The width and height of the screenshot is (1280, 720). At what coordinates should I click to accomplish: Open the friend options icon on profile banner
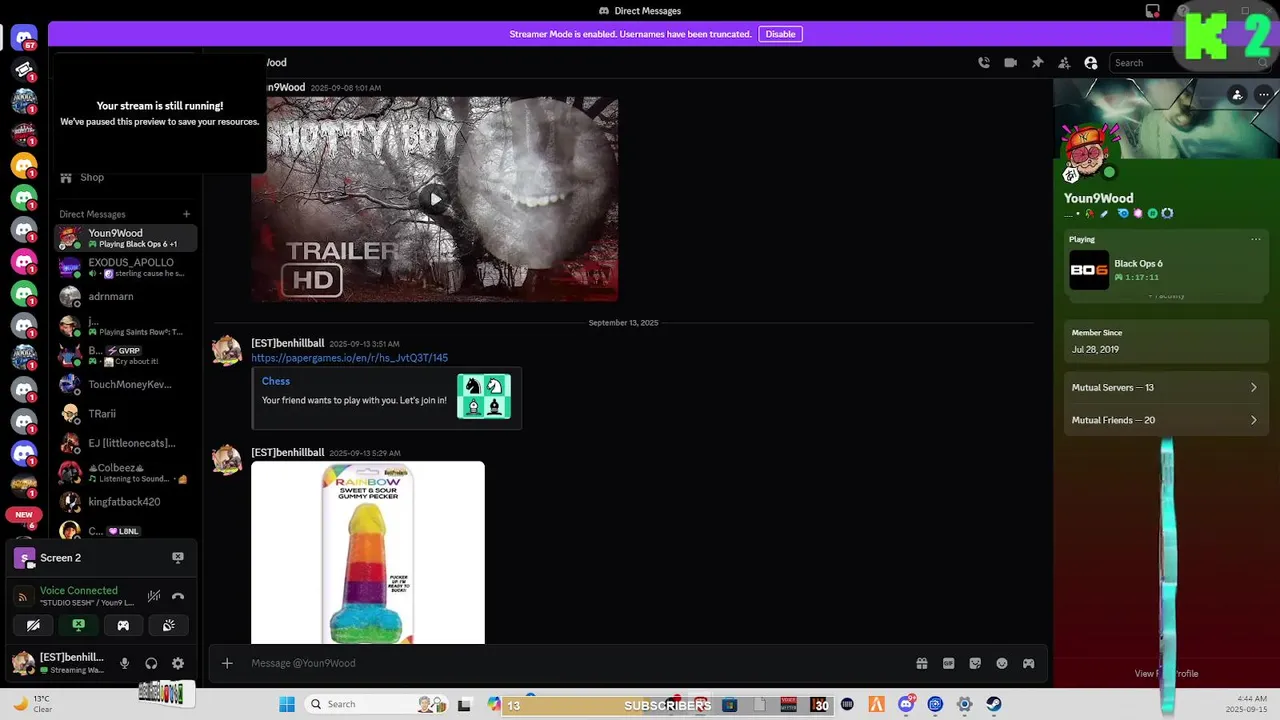coord(1237,95)
